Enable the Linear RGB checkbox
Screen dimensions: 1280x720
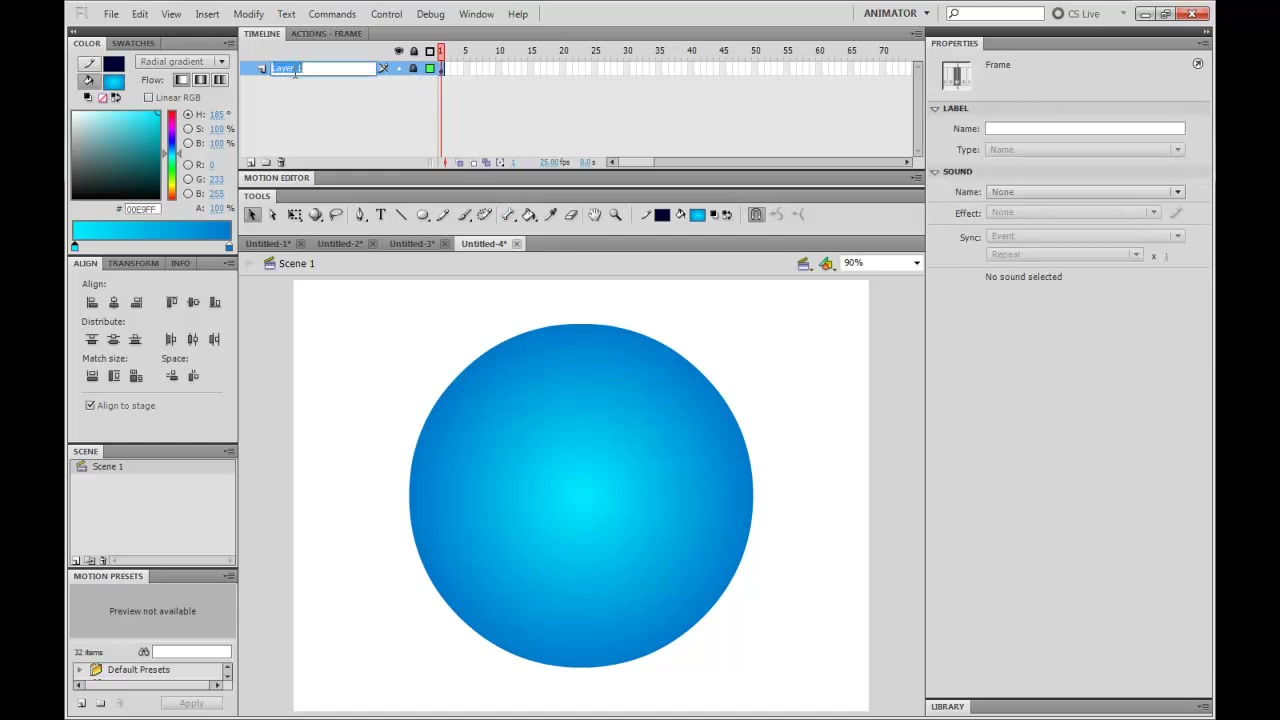[148, 97]
